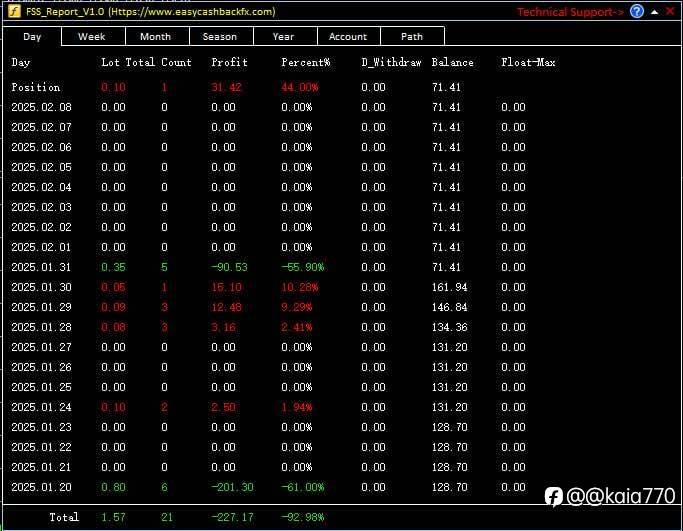
Task: Click Position profit value 31.42
Action: click(226, 87)
